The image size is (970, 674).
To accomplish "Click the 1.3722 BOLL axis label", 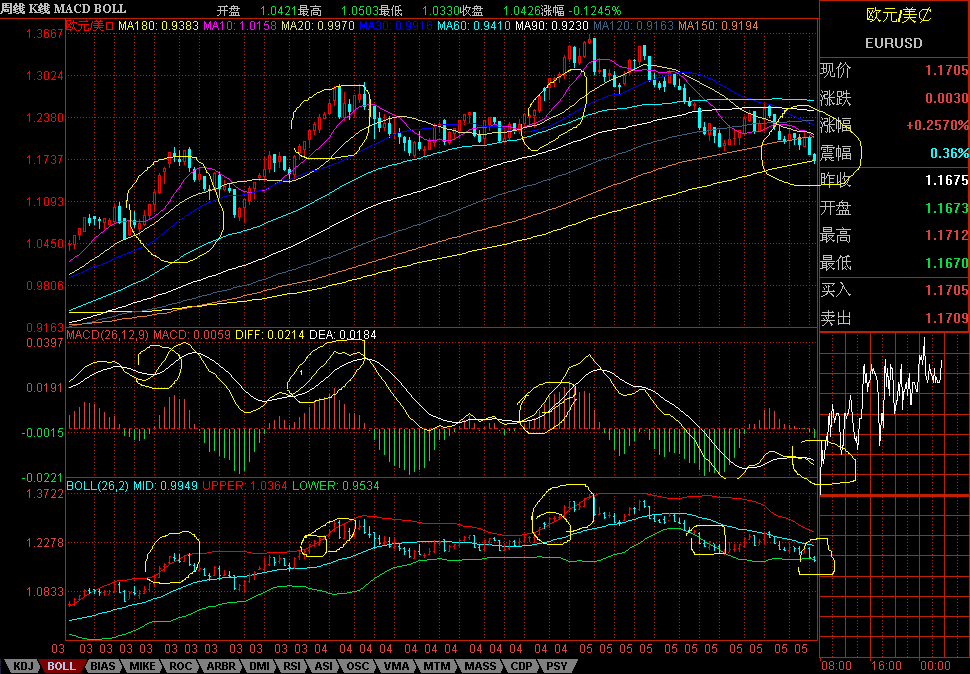I will click(x=45, y=493).
